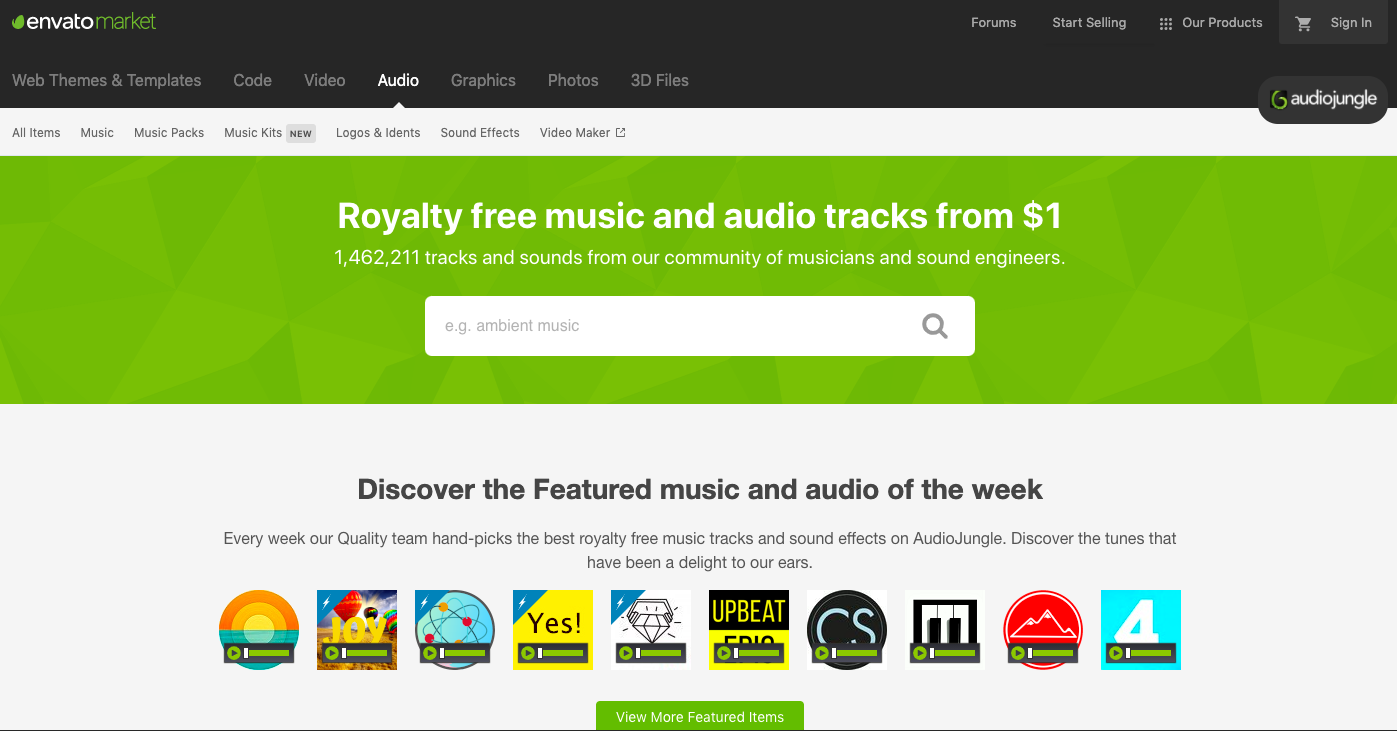The width and height of the screenshot is (1397, 731).
Task: Click the Sign In button
Action: [x=1351, y=23]
